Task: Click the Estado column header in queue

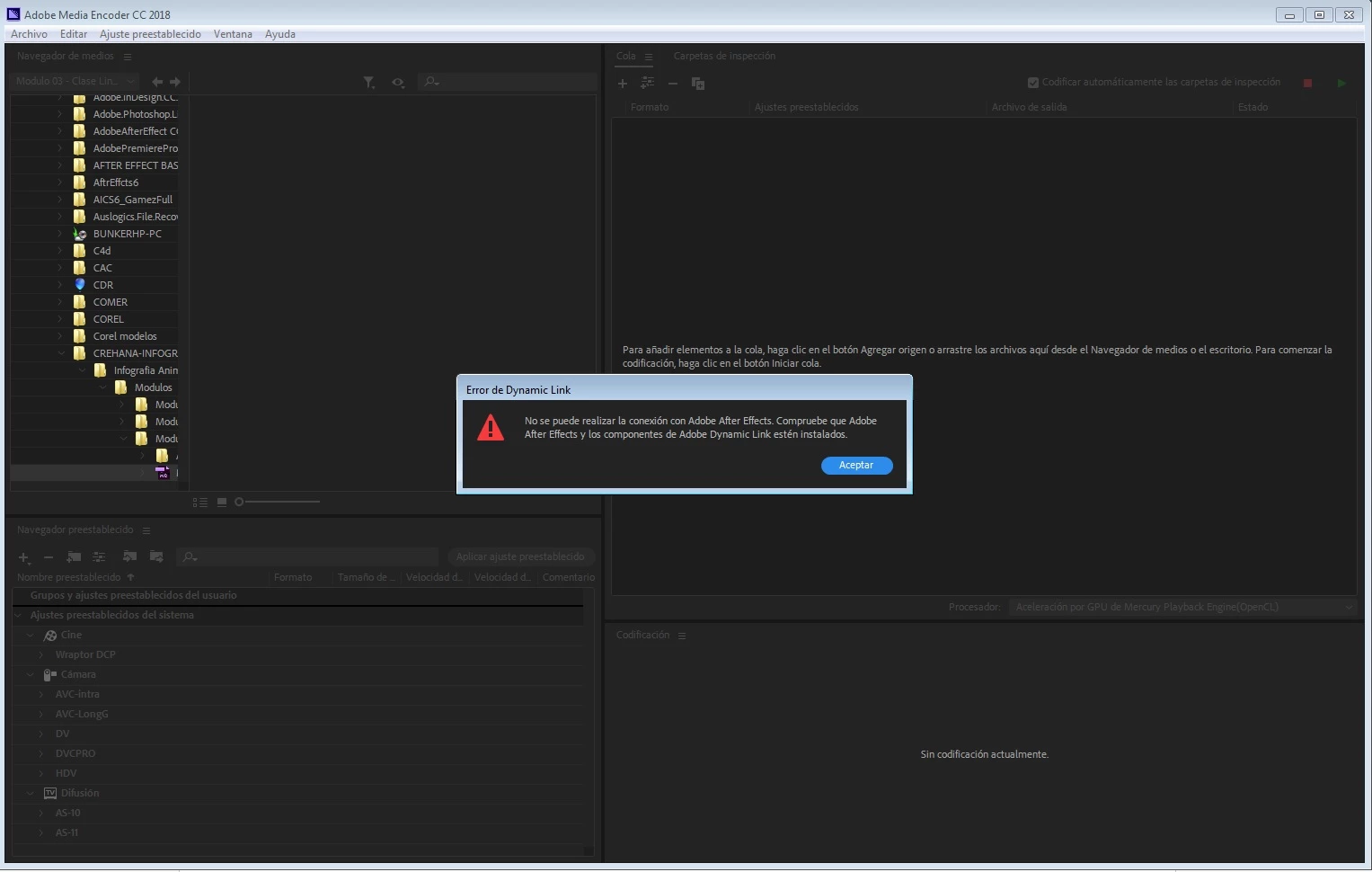Action: [x=1253, y=107]
